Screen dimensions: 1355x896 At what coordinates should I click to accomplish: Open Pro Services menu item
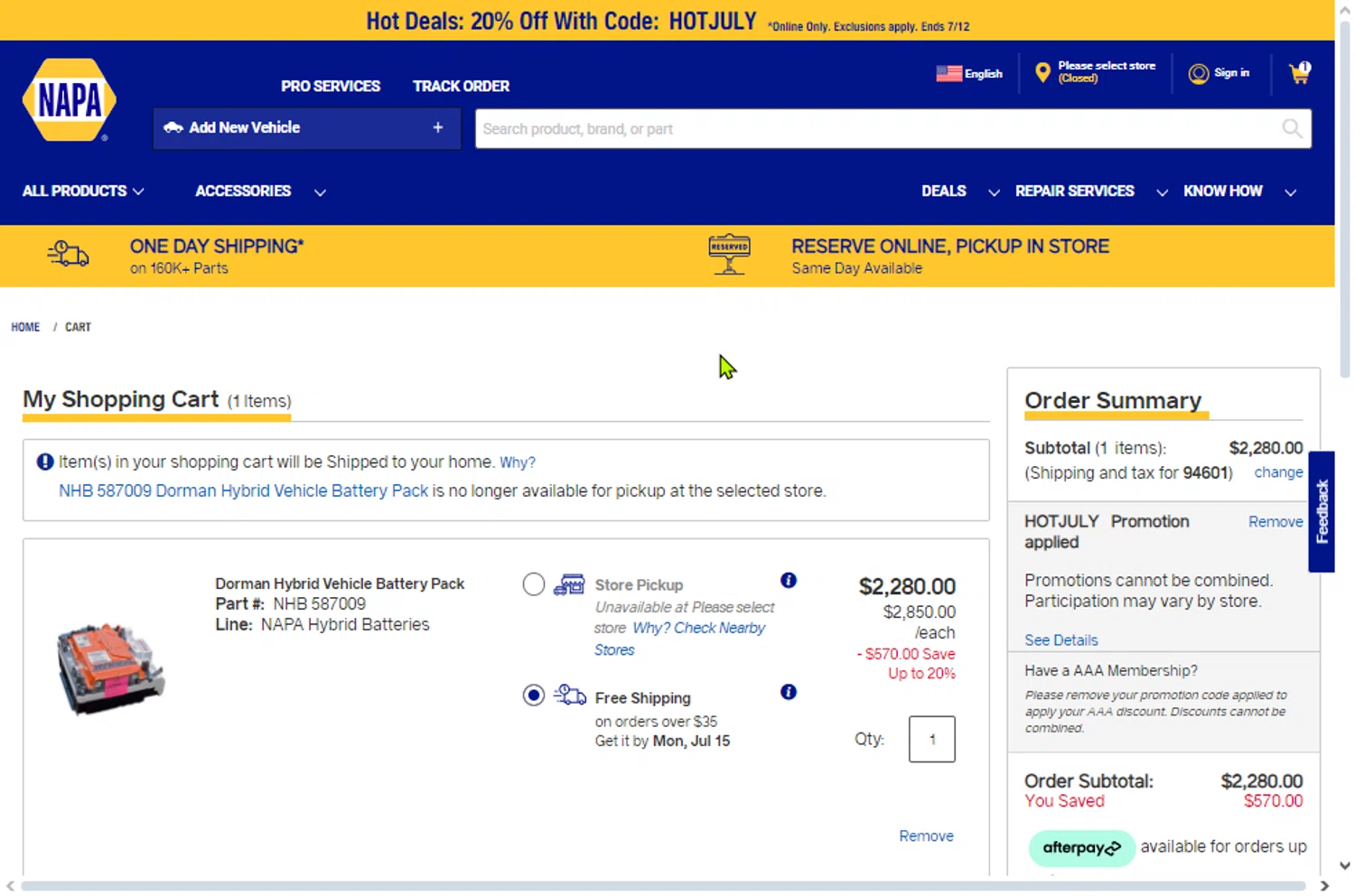pos(331,87)
